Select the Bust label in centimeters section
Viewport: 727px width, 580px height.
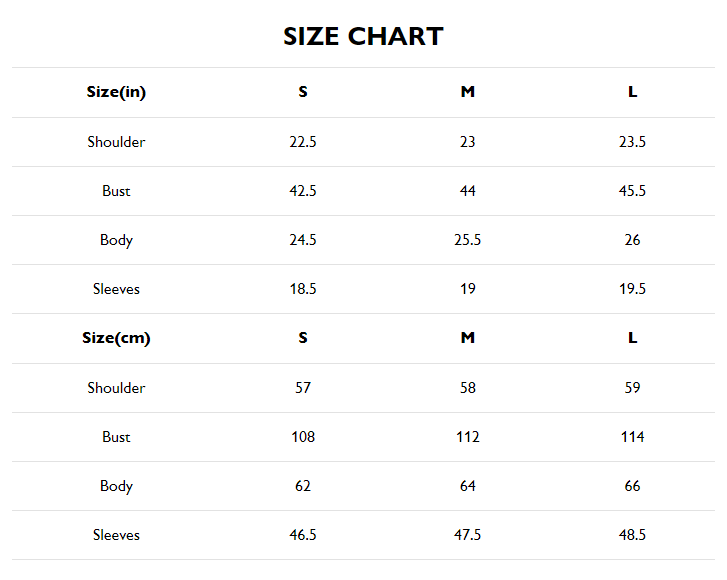point(116,437)
